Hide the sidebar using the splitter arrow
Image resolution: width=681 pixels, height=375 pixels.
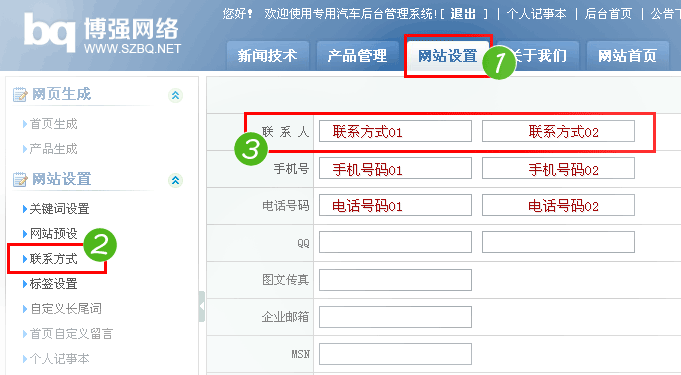[202, 306]
